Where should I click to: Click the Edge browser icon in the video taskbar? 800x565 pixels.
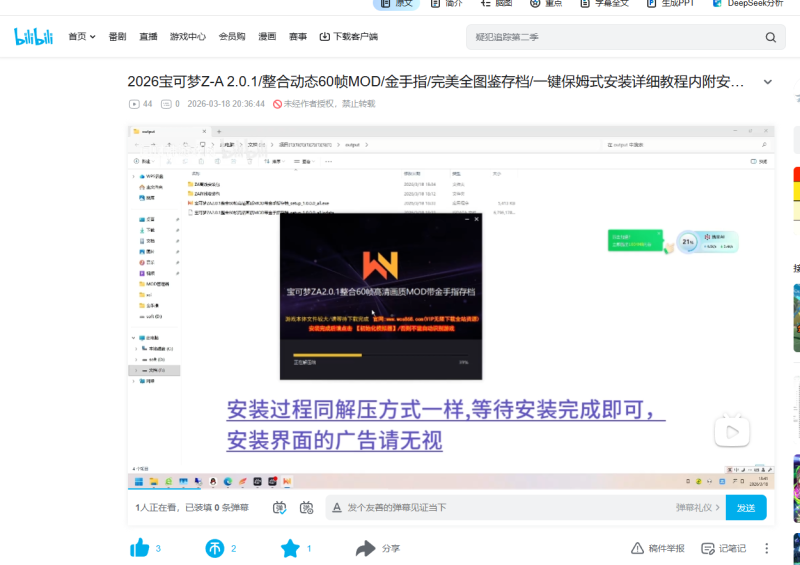coord(228,481)
